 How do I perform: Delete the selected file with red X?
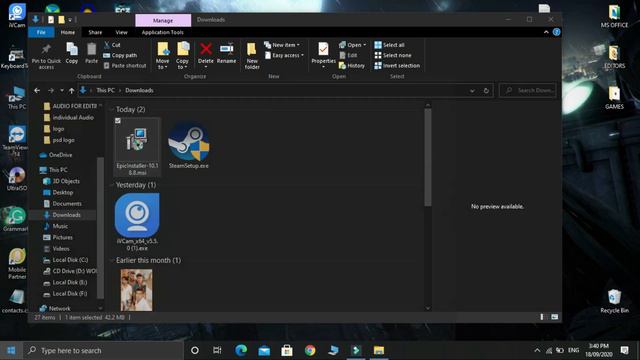point(206,54)
